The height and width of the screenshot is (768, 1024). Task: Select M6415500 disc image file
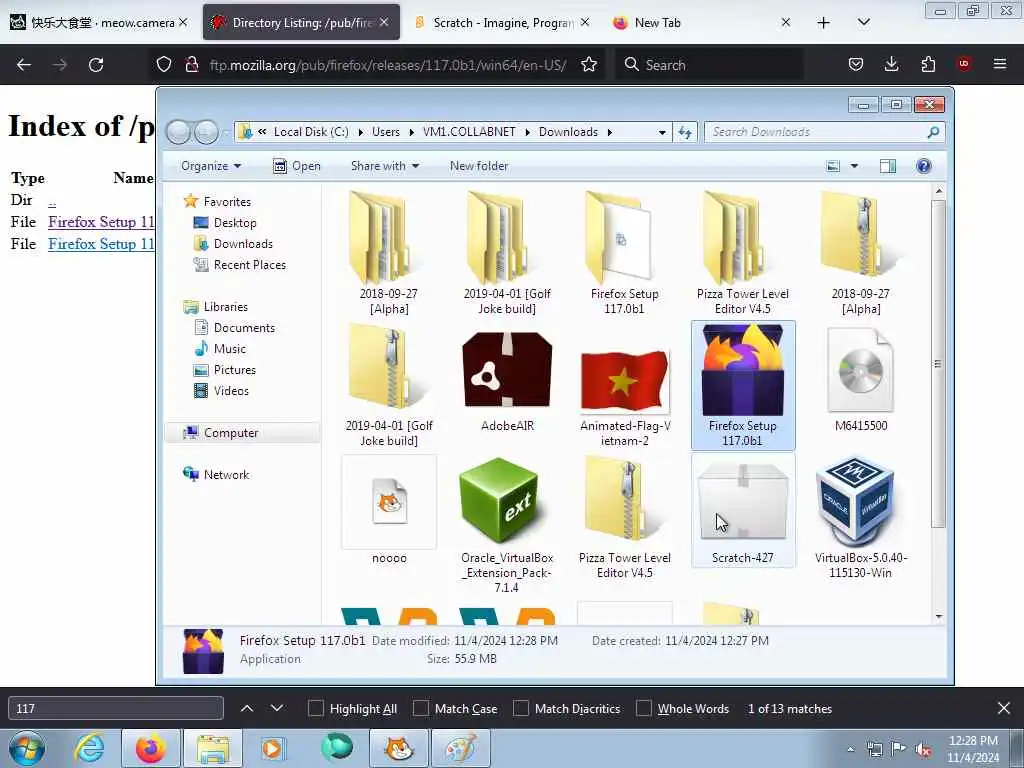[861, 379]
